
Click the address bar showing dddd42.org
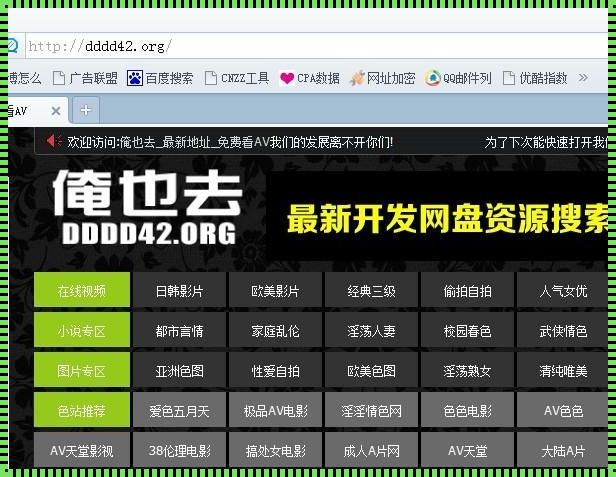click(316, 46)
